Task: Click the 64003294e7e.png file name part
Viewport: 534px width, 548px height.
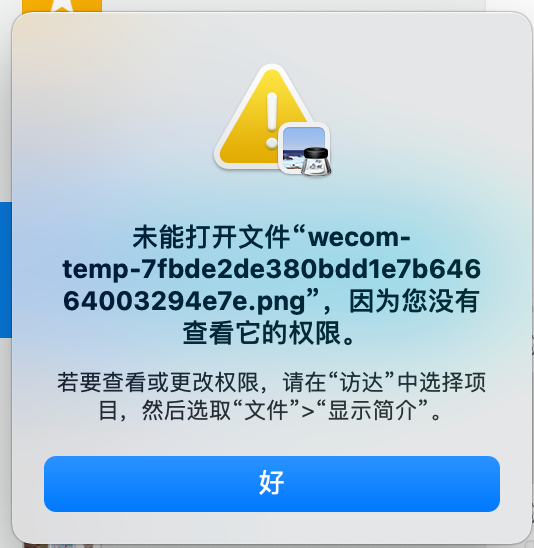Action: (184, 301)
